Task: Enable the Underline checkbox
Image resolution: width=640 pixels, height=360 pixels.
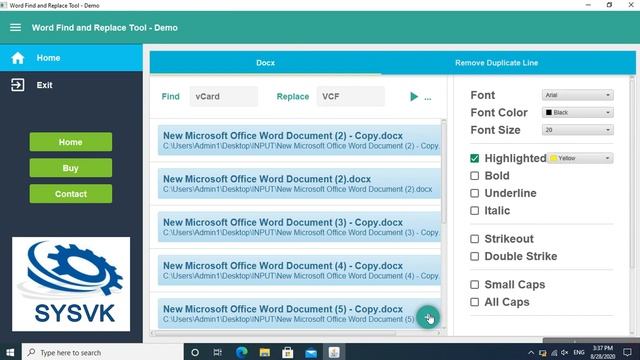Action: (x=474, y=193)
